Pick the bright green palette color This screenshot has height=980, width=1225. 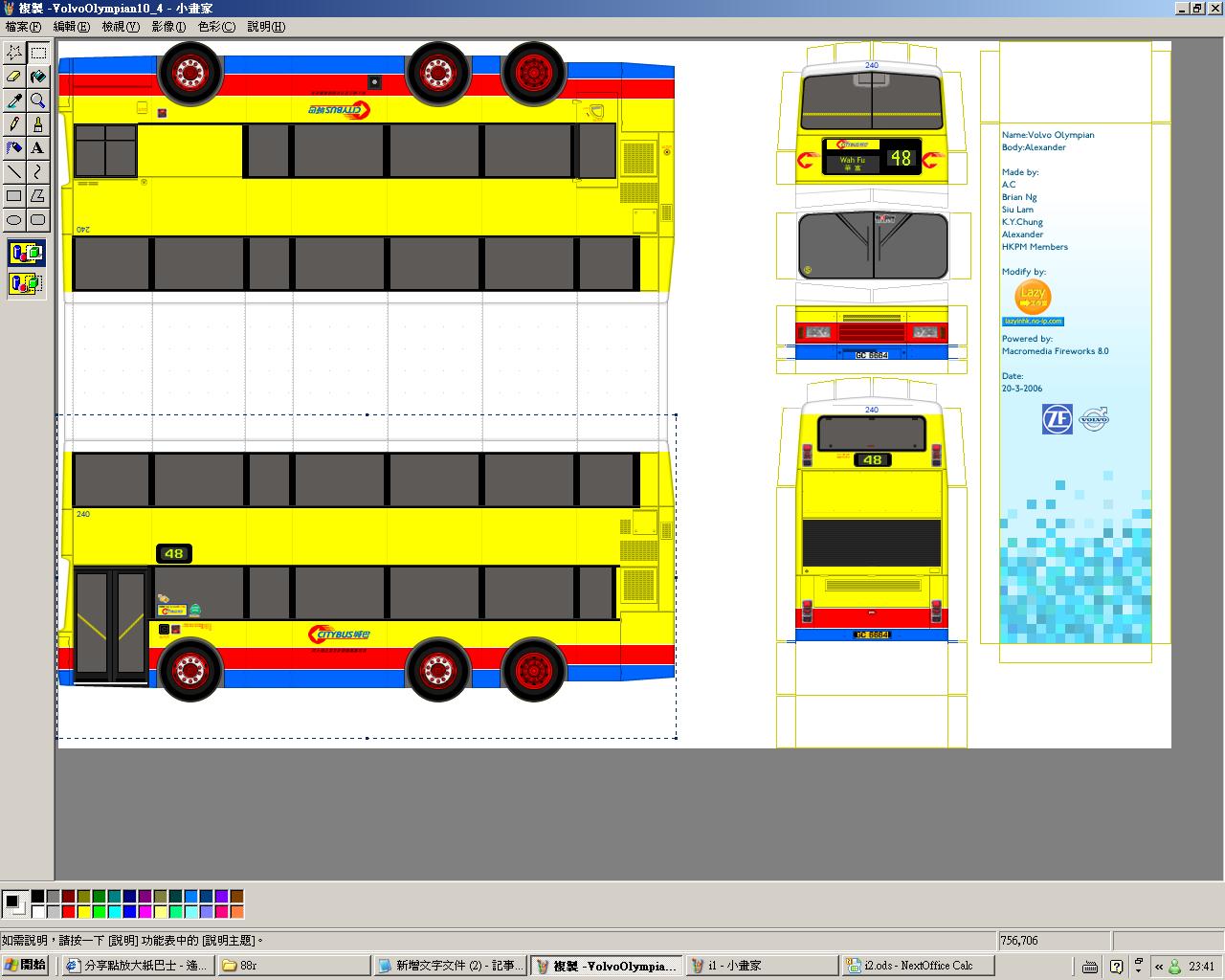pos(99,911)
